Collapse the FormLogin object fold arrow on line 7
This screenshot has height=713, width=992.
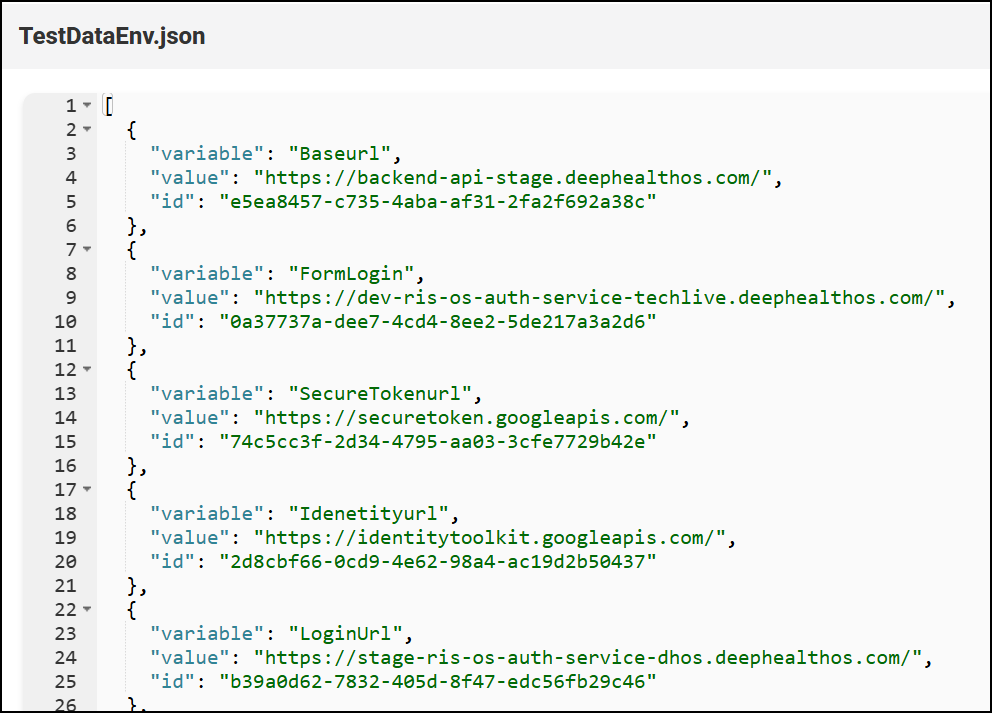87,249
